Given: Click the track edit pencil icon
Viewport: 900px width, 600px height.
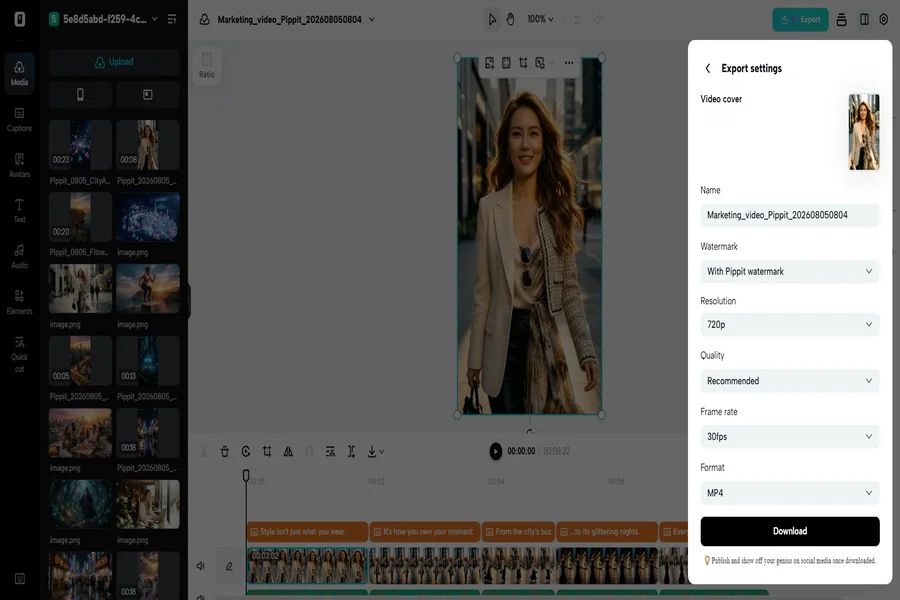Looking at the screenshot, I should (x=229, y=566).
